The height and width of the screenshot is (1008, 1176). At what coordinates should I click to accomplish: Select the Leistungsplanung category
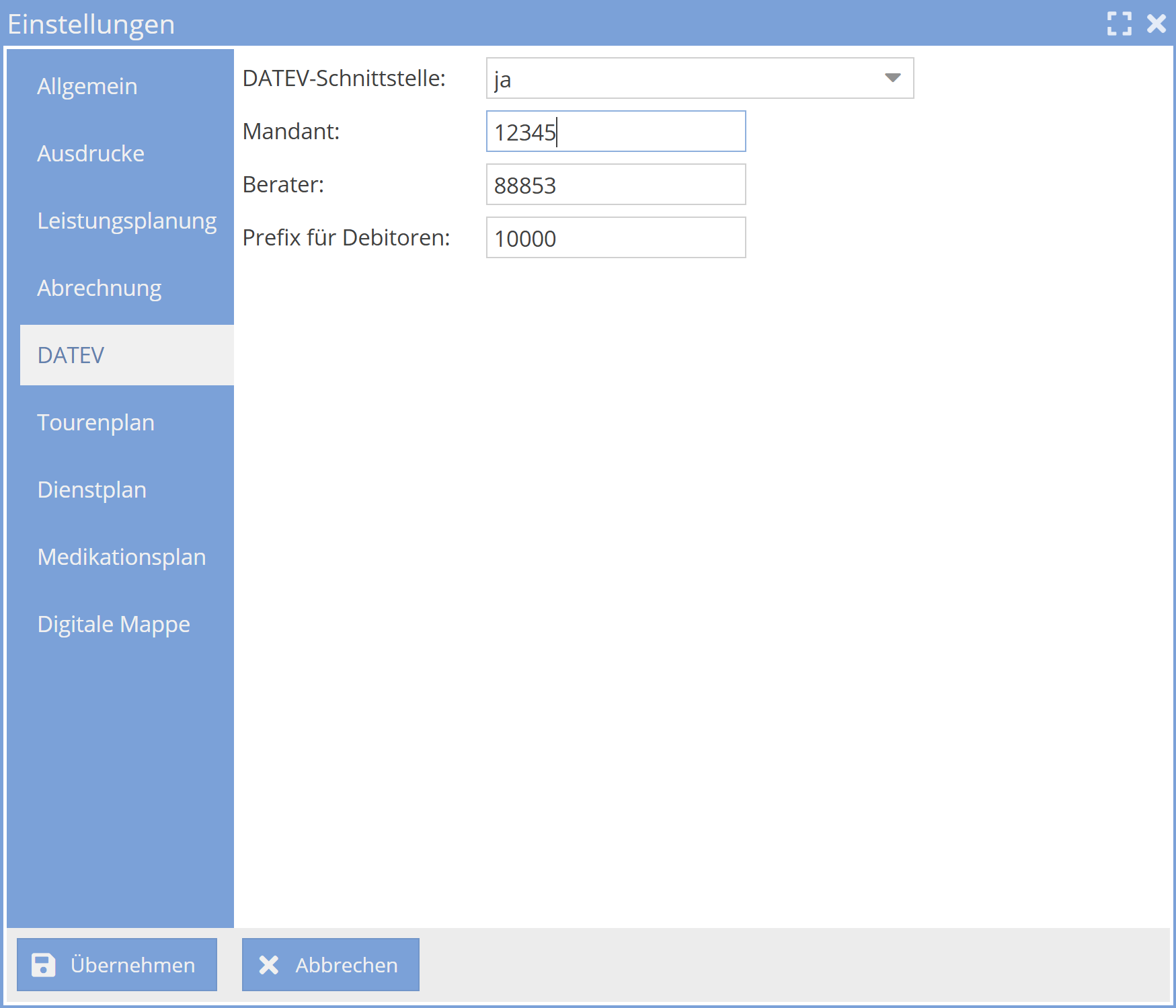tap(126, 220)
